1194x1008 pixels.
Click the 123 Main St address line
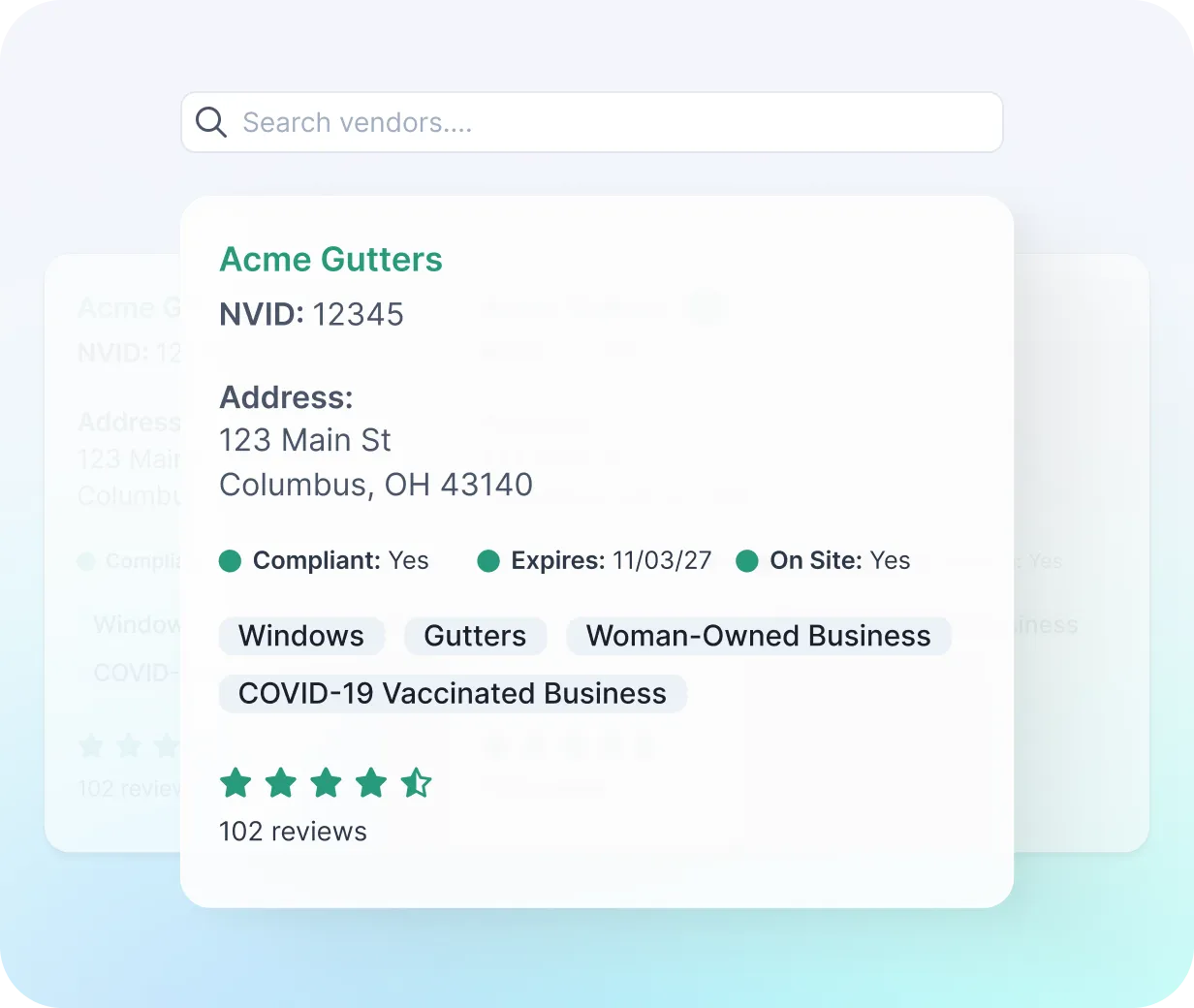coord(304,440)
